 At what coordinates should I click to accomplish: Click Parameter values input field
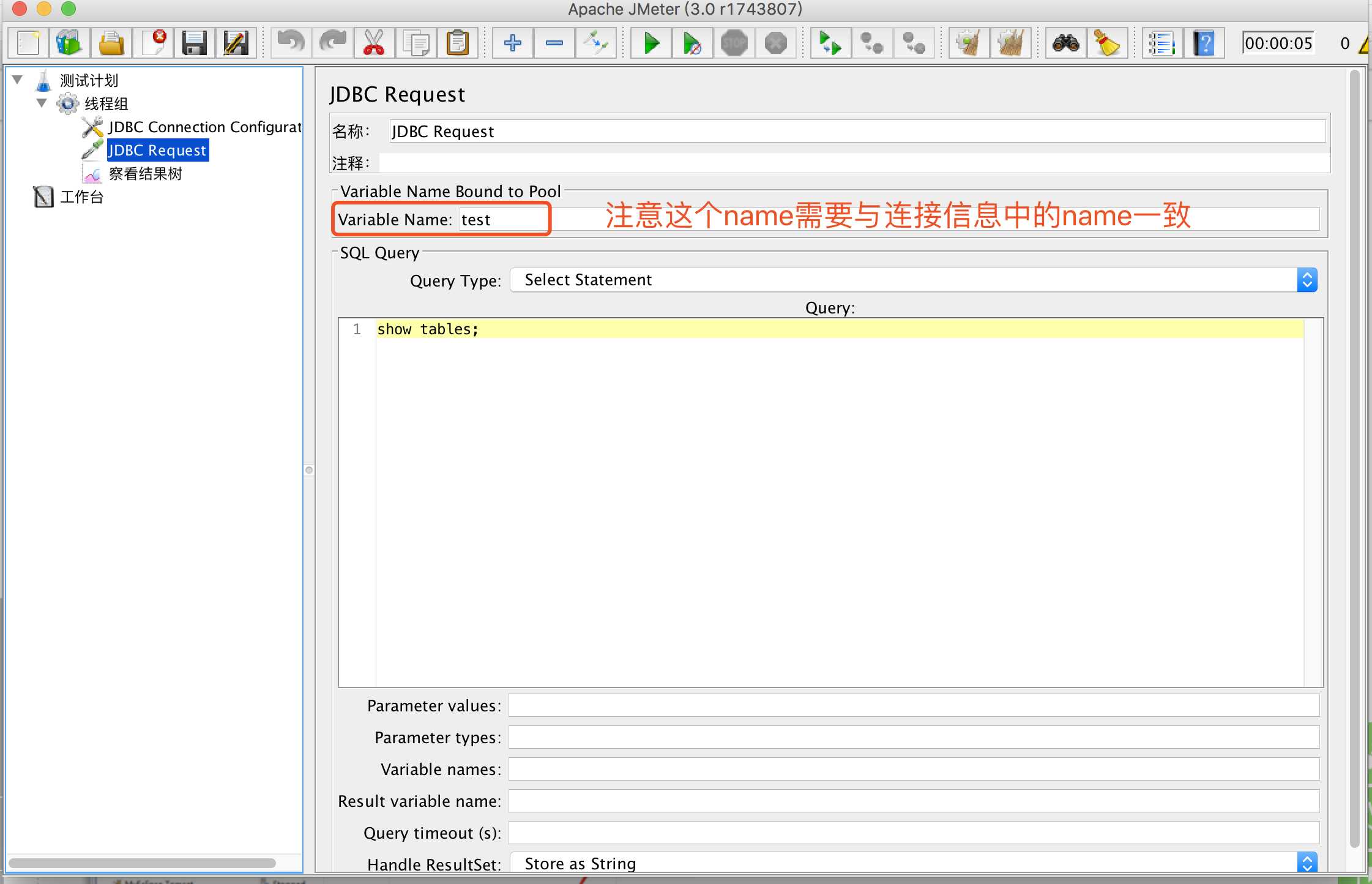[911, 706]
